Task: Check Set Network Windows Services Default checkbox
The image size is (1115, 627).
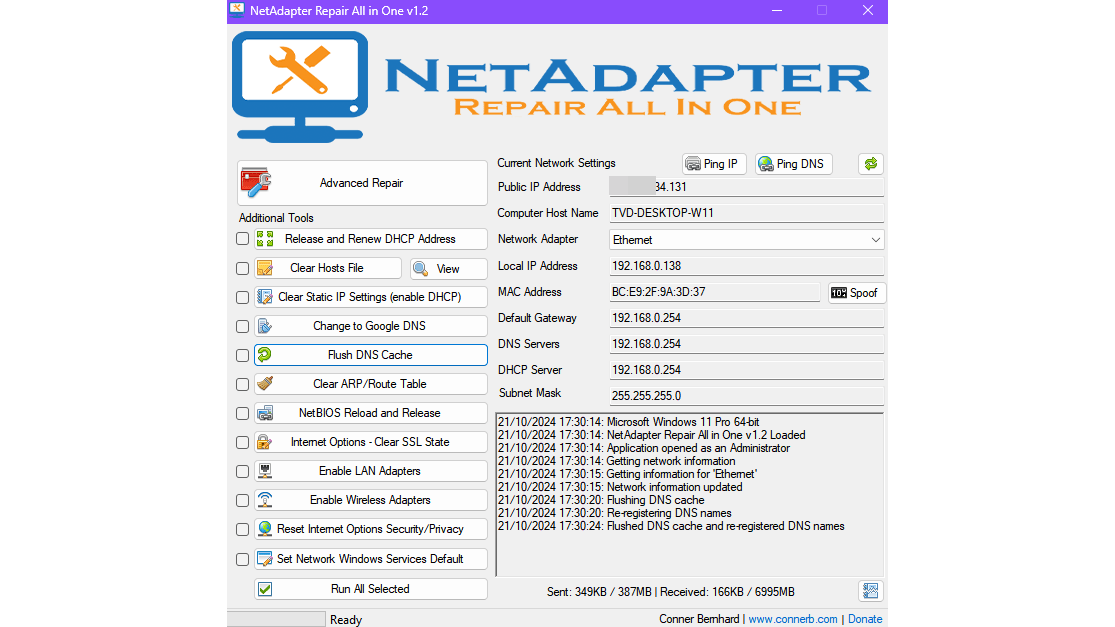Action: tap(242, 559)
